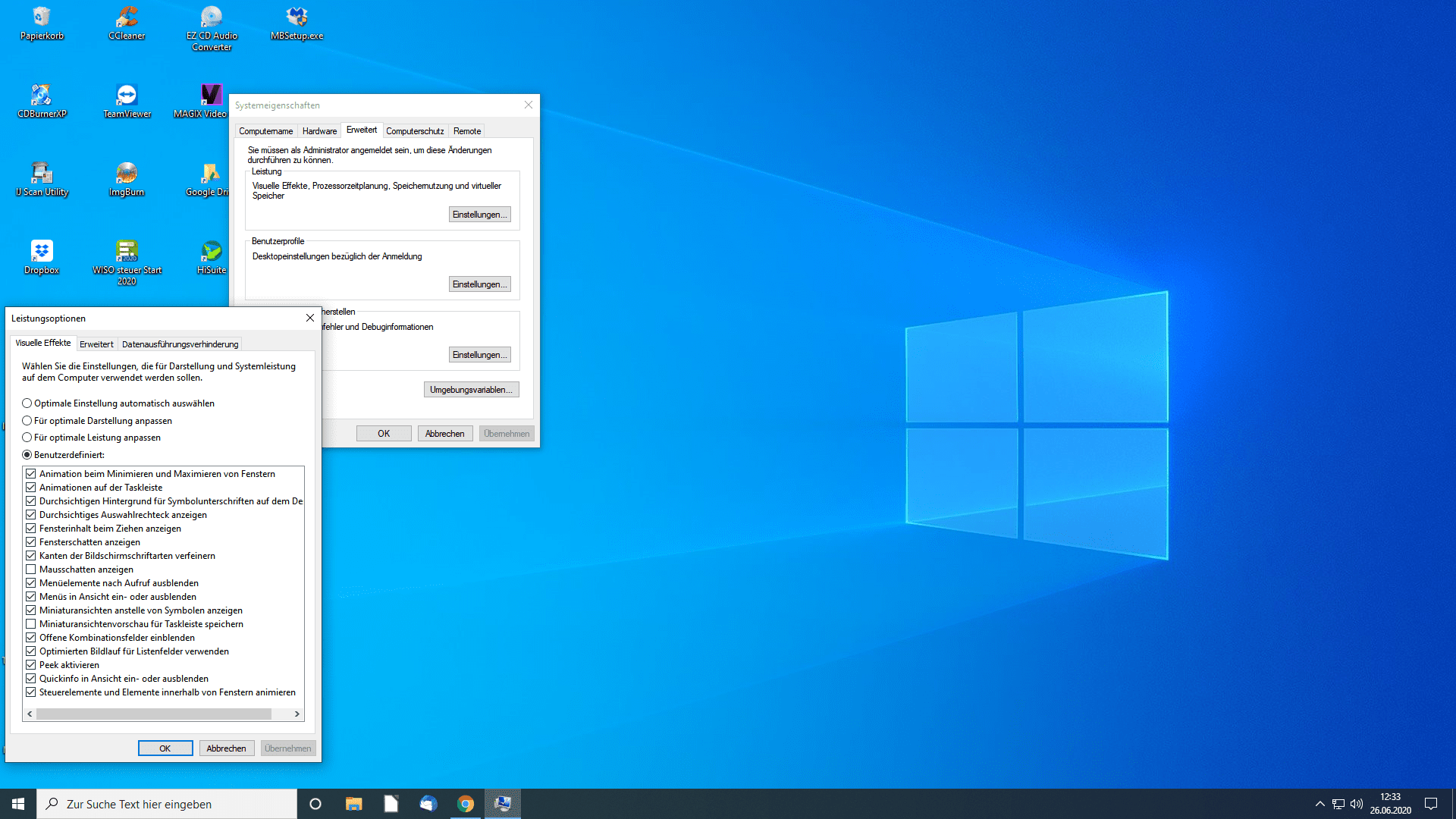Image resolution: width=1456 pixels, height=819 pixels.
Task: Open File Explorer from the taskbar
Action: (353, 804)
